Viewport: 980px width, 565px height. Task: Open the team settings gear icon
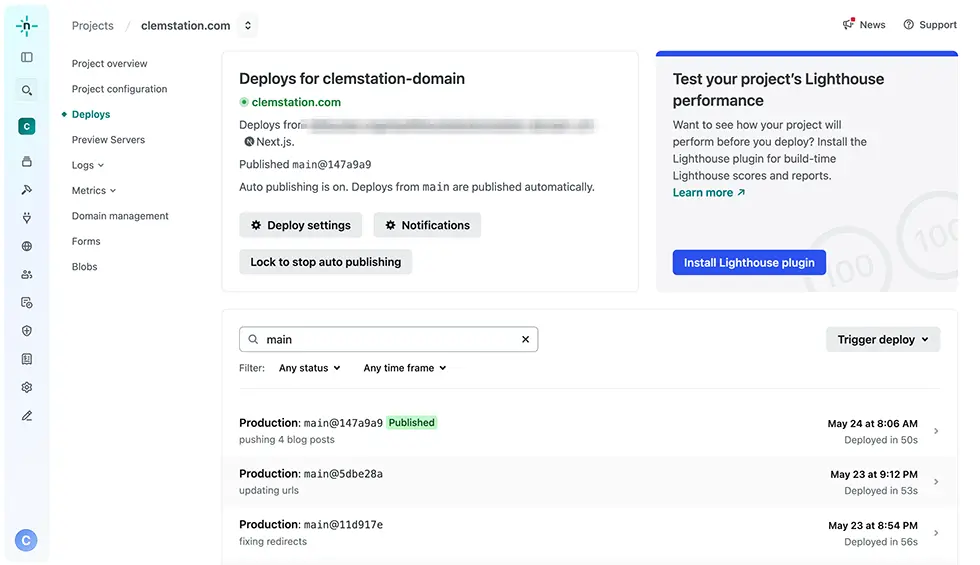[x=27, y=388]
